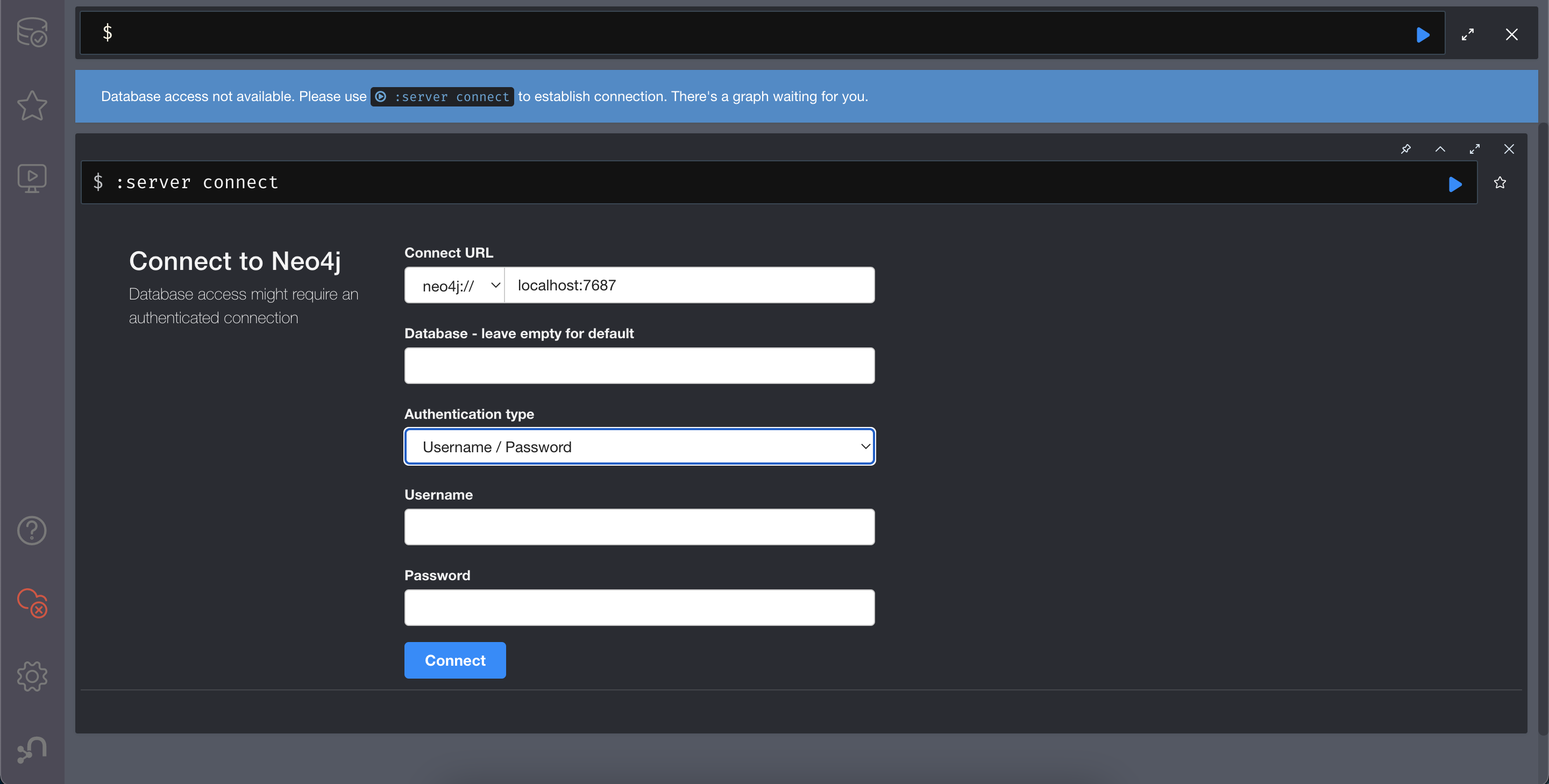
Task: Rerun the :server connect command
Action: (1454, 184)
